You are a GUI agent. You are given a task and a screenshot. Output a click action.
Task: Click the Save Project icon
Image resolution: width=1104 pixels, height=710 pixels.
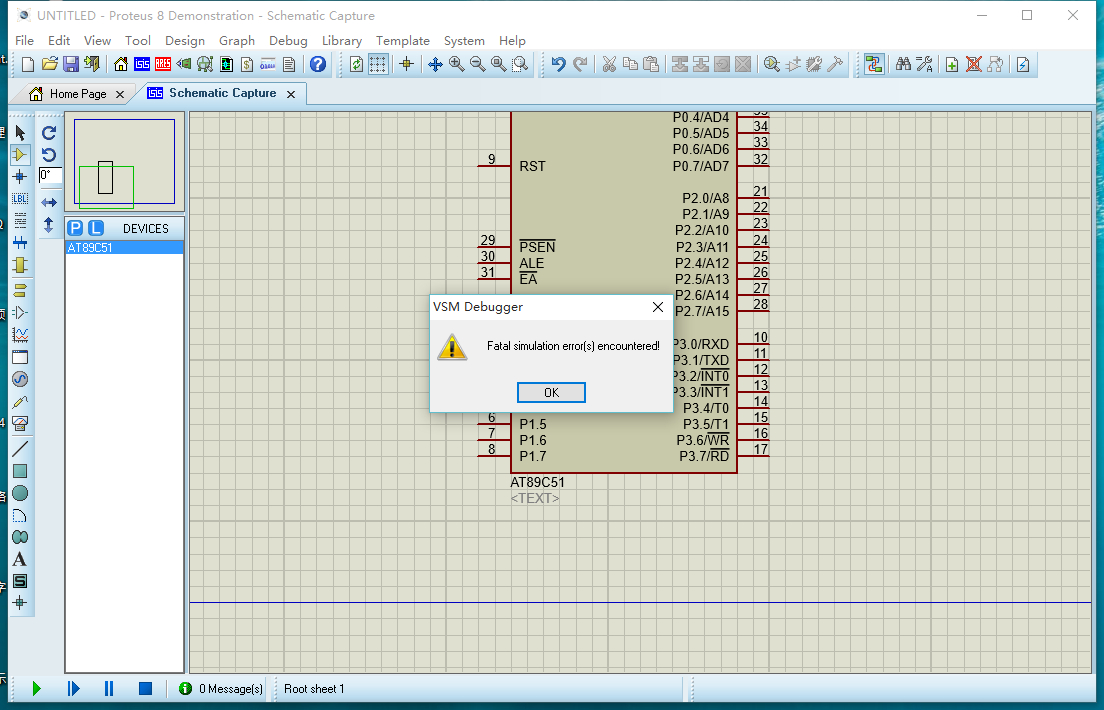(71, 65)
